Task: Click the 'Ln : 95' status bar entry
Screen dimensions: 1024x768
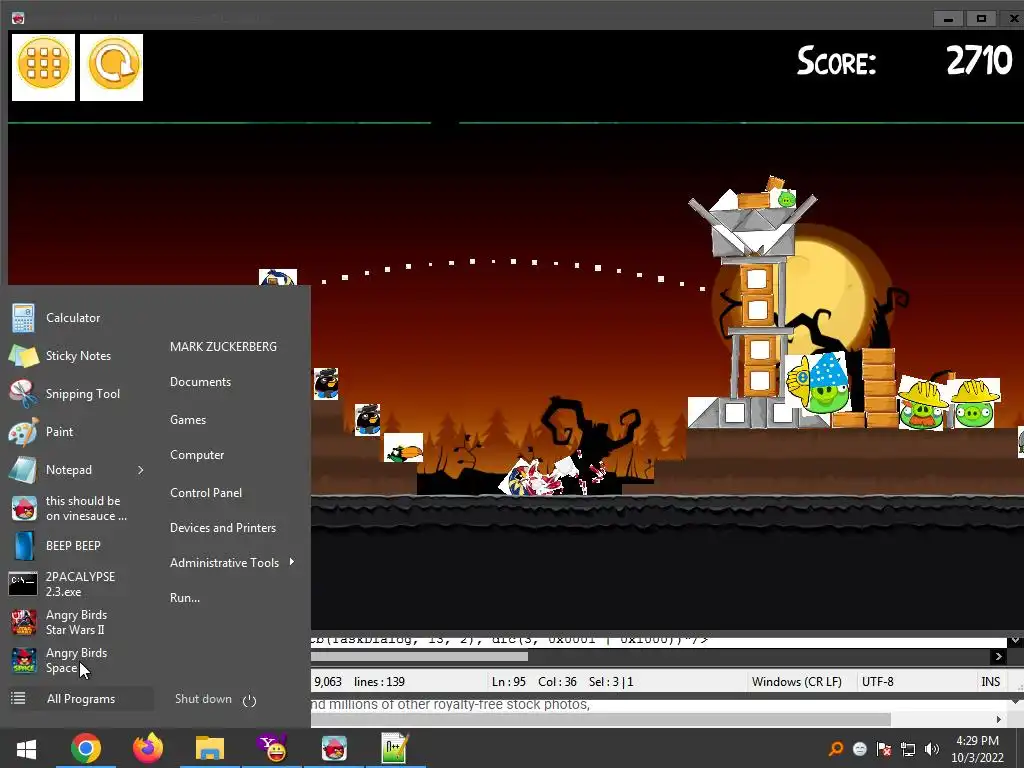Action: (x=509, y=682)
